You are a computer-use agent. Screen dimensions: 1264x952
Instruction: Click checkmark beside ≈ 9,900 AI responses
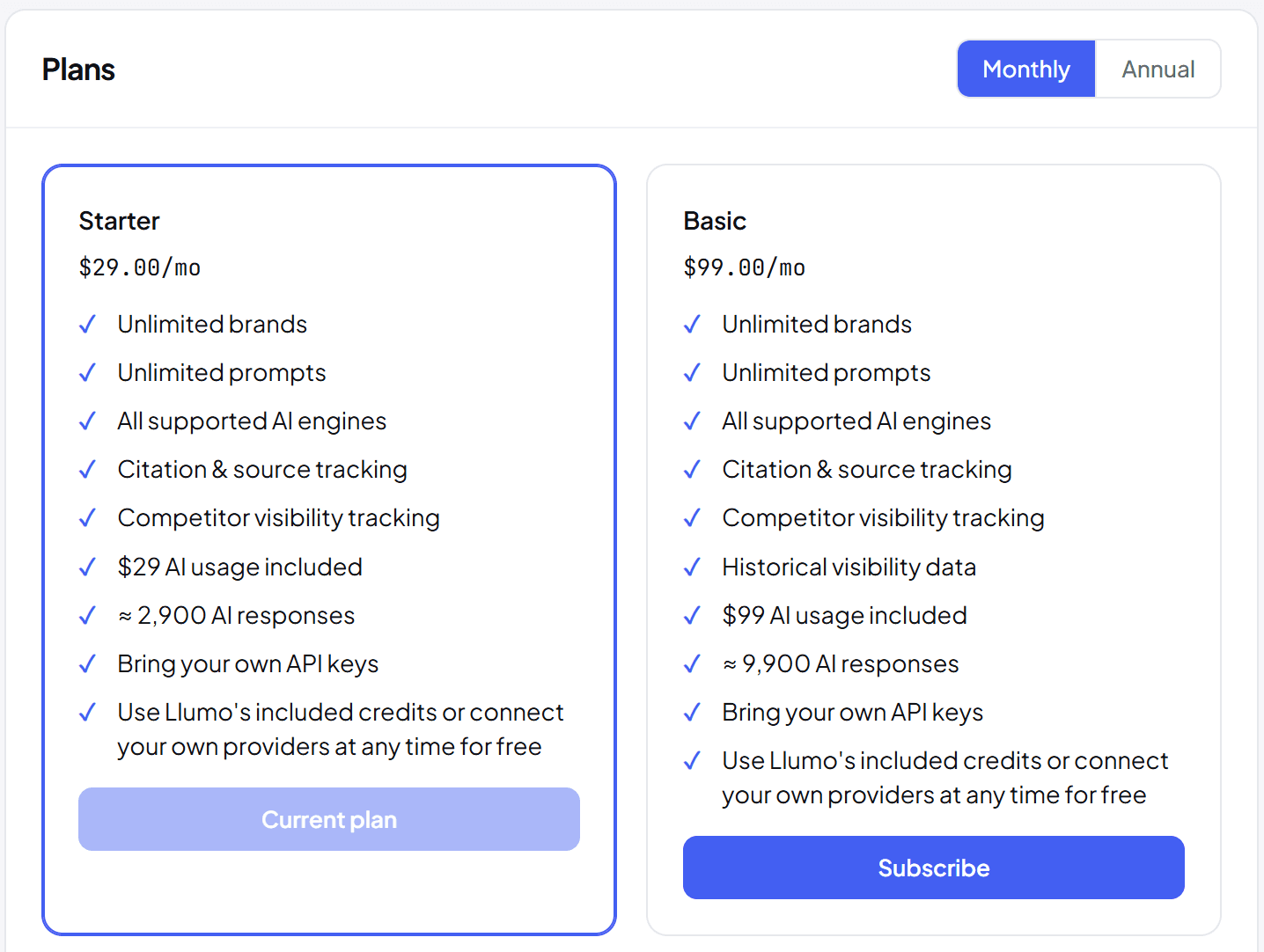coord(692,664)
